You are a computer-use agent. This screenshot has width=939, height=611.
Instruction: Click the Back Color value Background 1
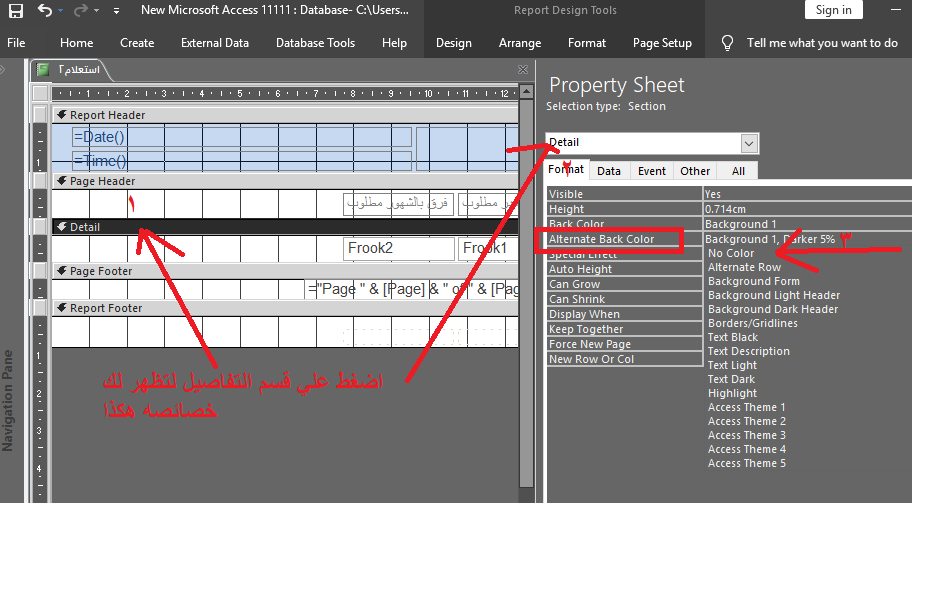(x=807, y=223)
